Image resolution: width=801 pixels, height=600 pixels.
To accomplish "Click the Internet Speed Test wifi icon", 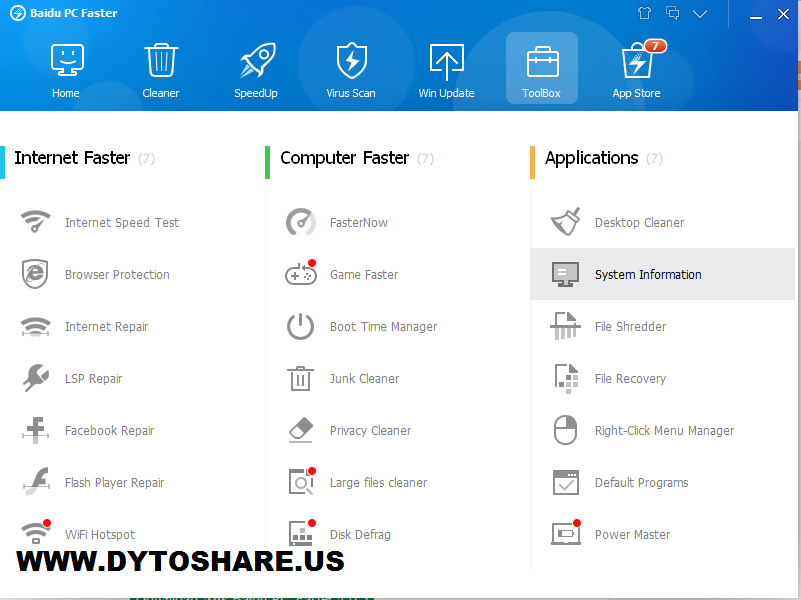I will (x=35, y=222).
